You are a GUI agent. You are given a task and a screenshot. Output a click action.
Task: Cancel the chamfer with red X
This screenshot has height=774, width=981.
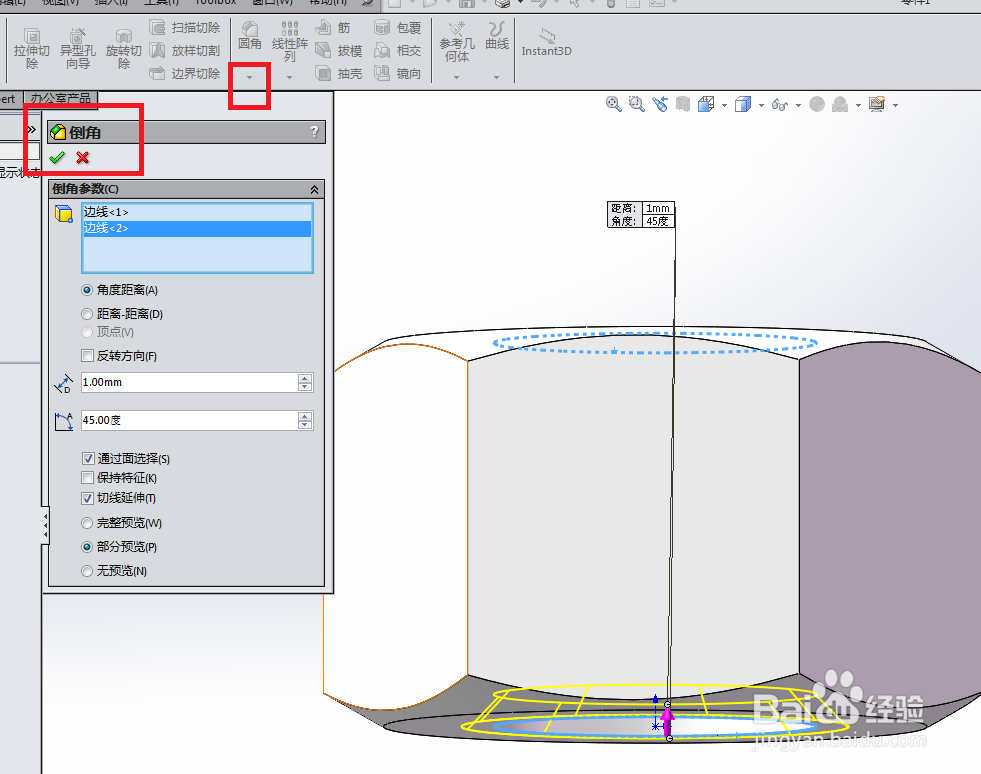coord(83,158)
